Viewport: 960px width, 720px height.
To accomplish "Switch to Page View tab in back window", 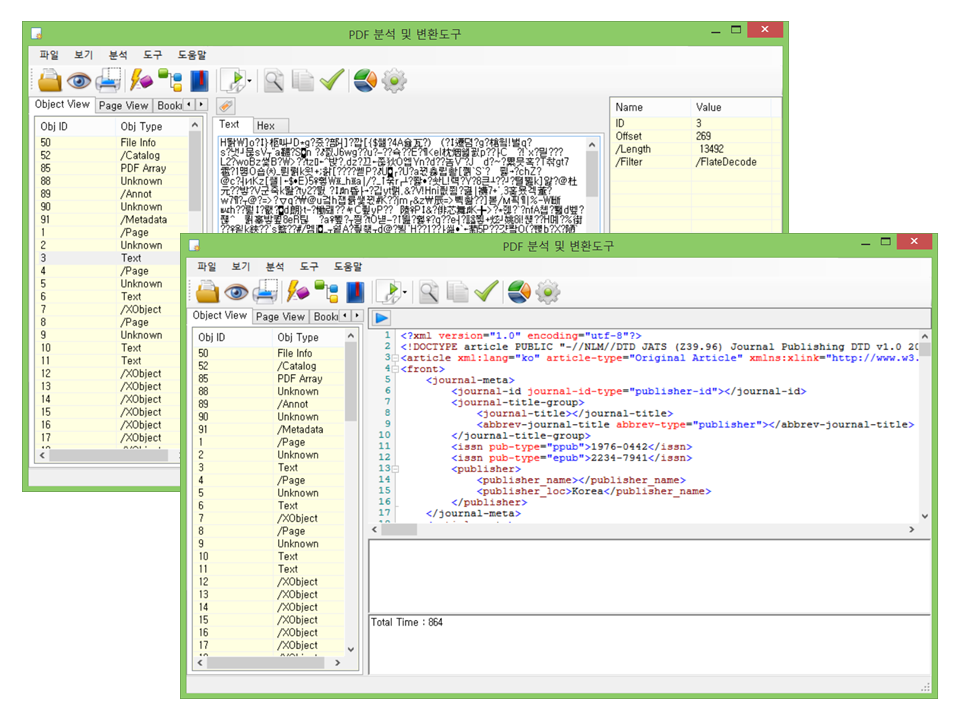I will [123, 105].
